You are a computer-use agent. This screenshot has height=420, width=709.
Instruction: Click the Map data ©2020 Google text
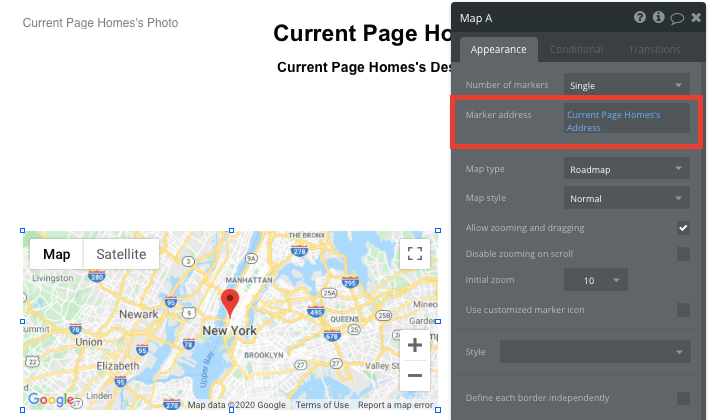point(236,405)
